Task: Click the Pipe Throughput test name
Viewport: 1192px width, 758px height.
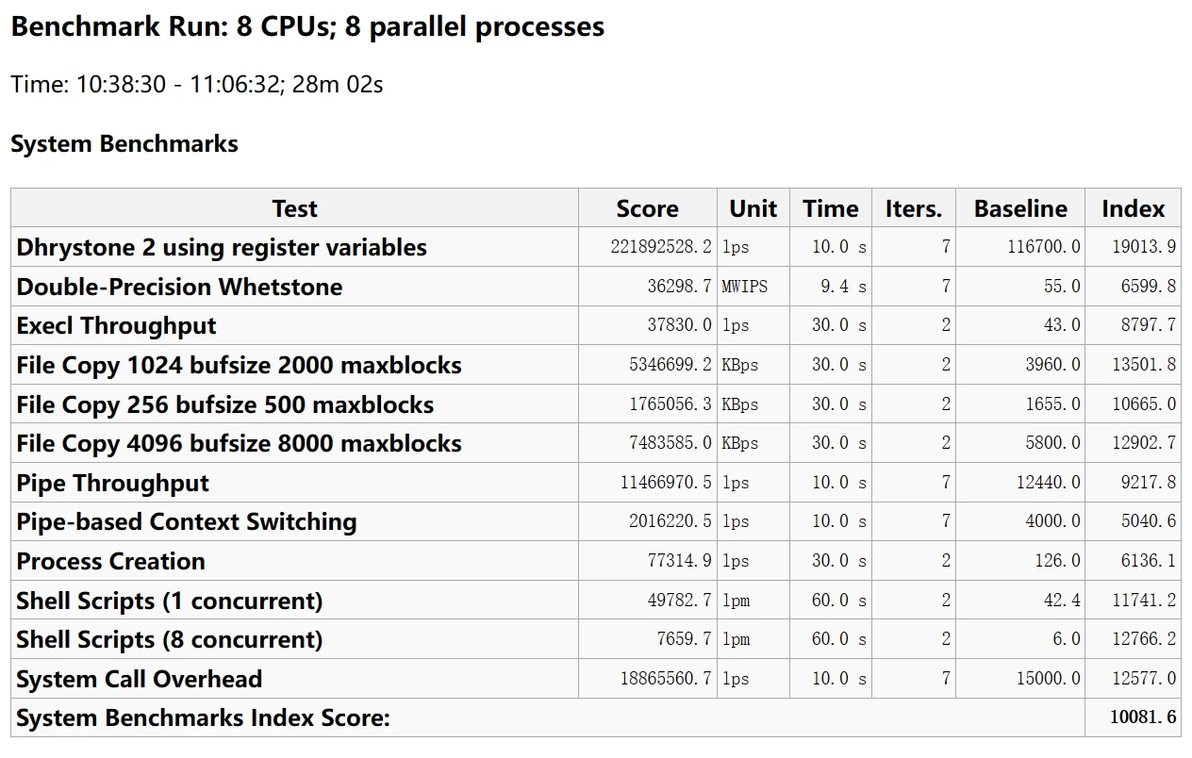Action: pyautogui.click(x=113, y=483)
